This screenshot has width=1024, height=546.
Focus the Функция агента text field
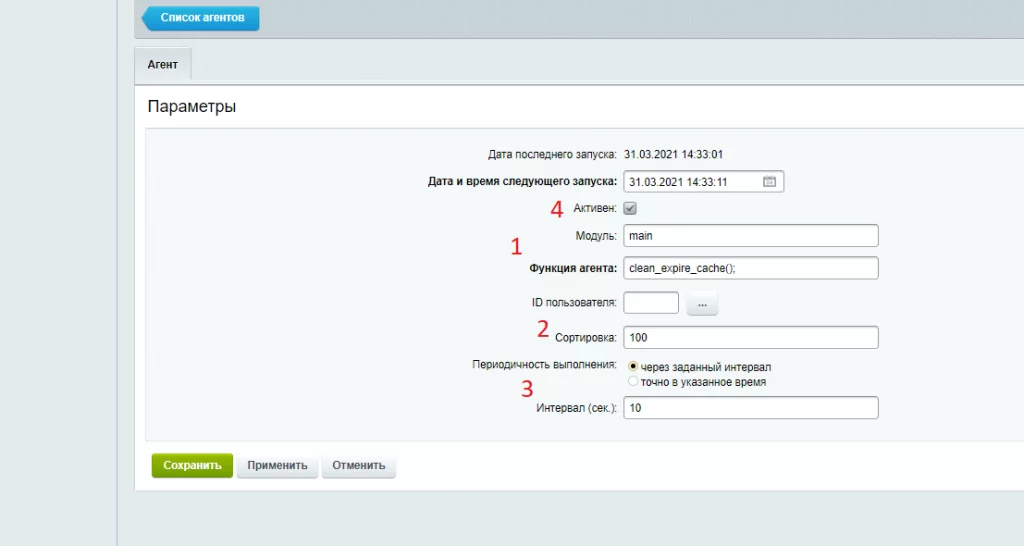[750, 269]
